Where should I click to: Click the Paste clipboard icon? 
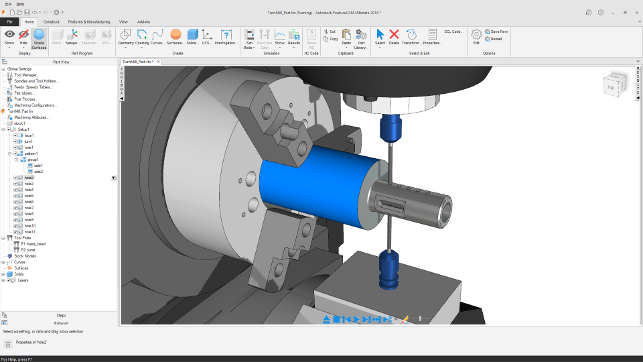click(347, 34)
